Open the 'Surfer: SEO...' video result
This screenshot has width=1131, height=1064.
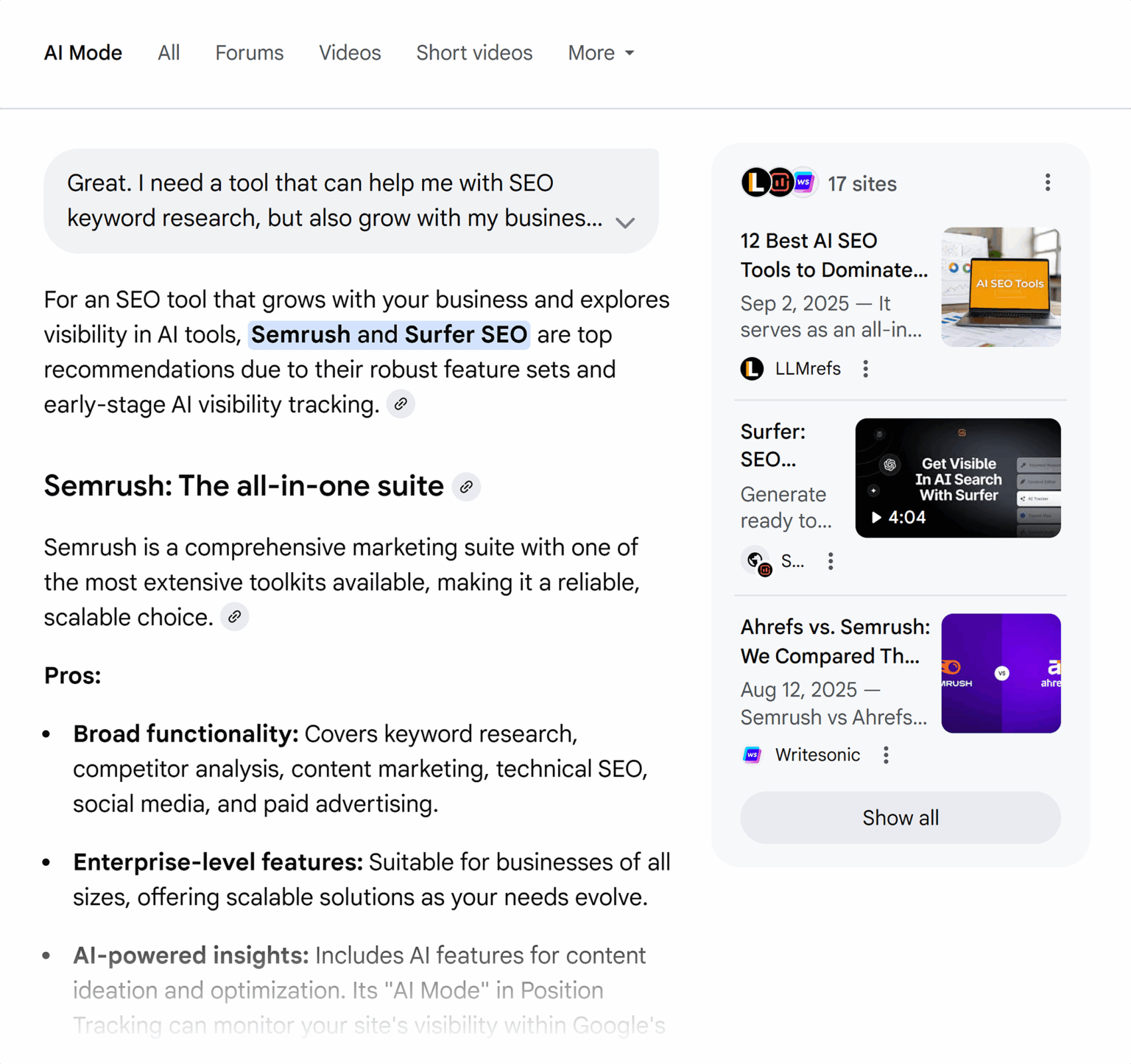(772, 445)
